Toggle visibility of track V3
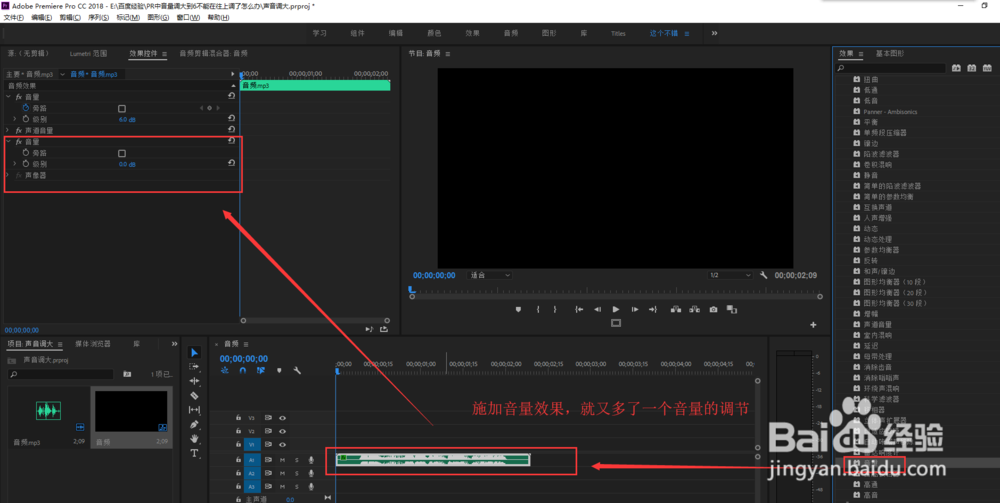 (x=282, y=418)
